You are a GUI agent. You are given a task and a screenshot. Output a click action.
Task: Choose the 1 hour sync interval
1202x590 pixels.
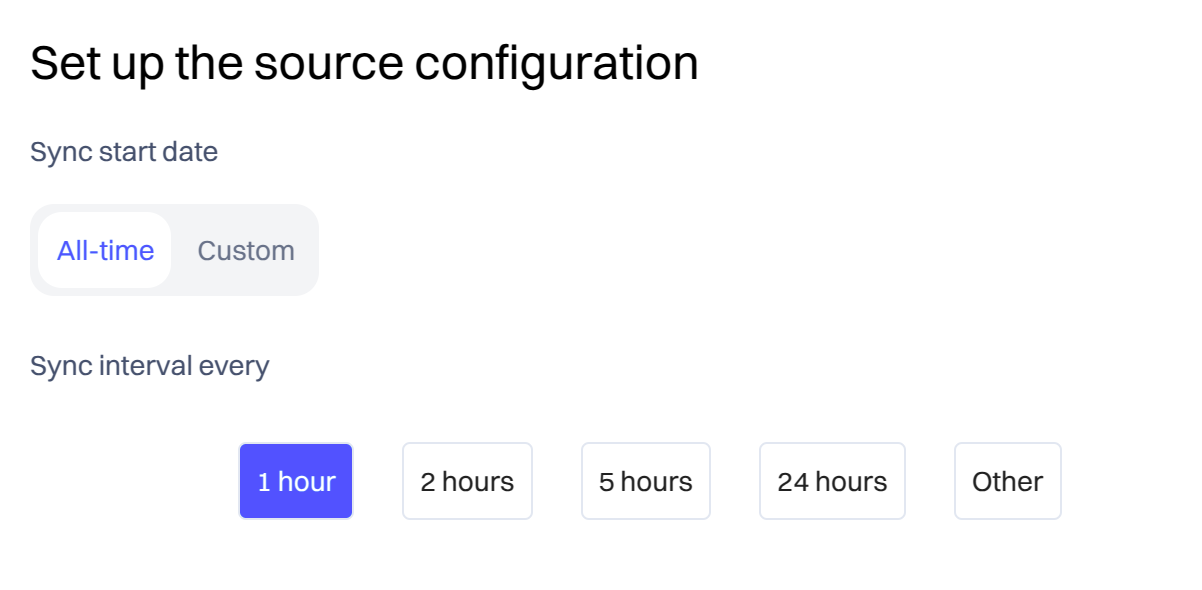click(x=296, y=481)
